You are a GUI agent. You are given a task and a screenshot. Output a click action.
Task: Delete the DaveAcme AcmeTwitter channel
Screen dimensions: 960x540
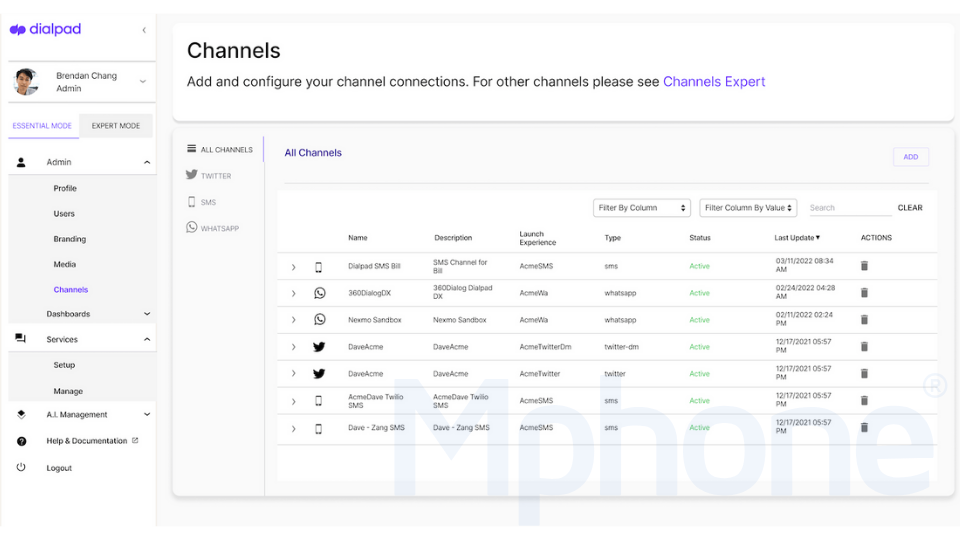(864, 373)
